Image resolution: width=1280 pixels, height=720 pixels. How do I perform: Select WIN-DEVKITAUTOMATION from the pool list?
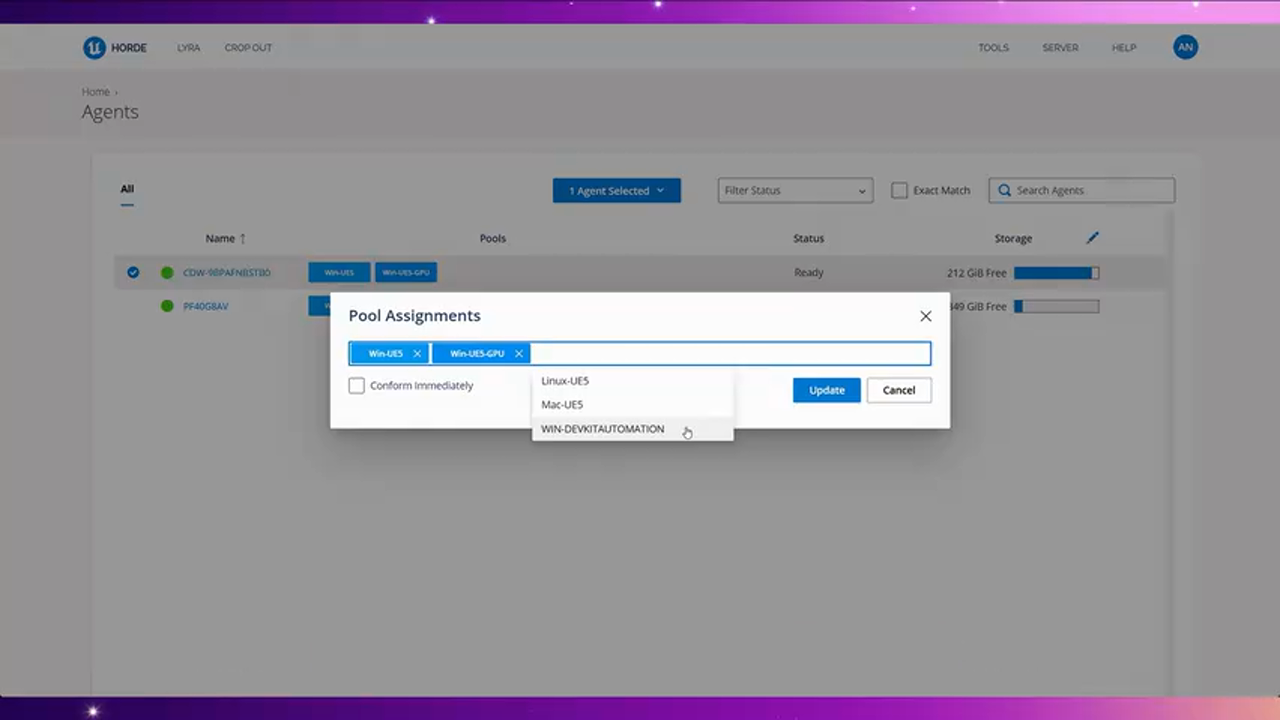point(602,429)
